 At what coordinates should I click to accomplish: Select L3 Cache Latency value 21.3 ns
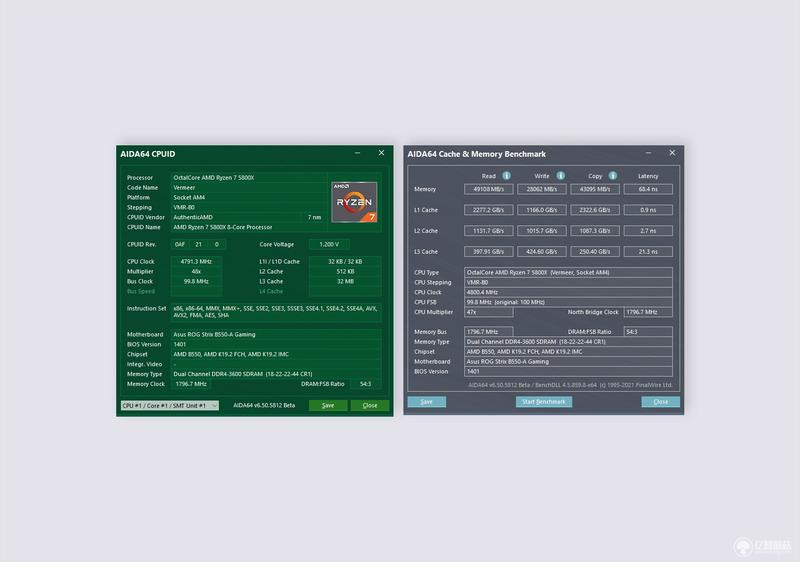(648, 252)
